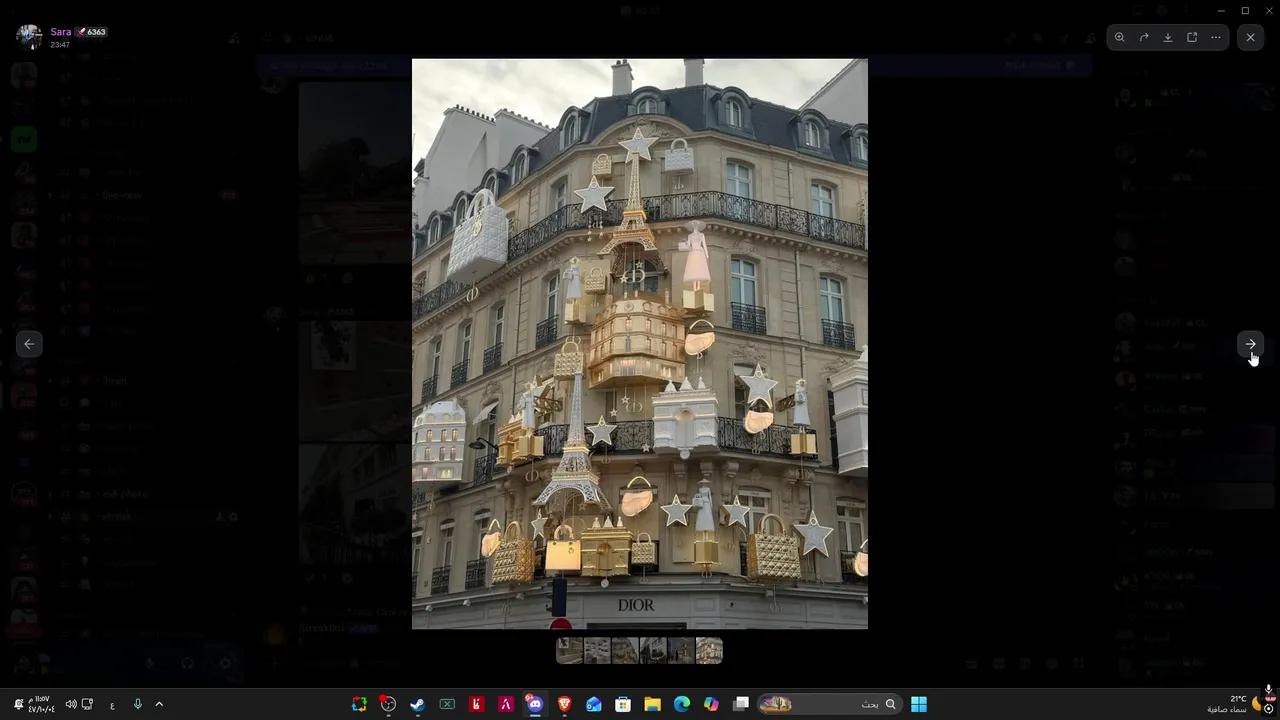The width and height of the screenshot is (1280, 720).
Task: Open the image in browser via the external-link icon
Action: click(1192, 37)
